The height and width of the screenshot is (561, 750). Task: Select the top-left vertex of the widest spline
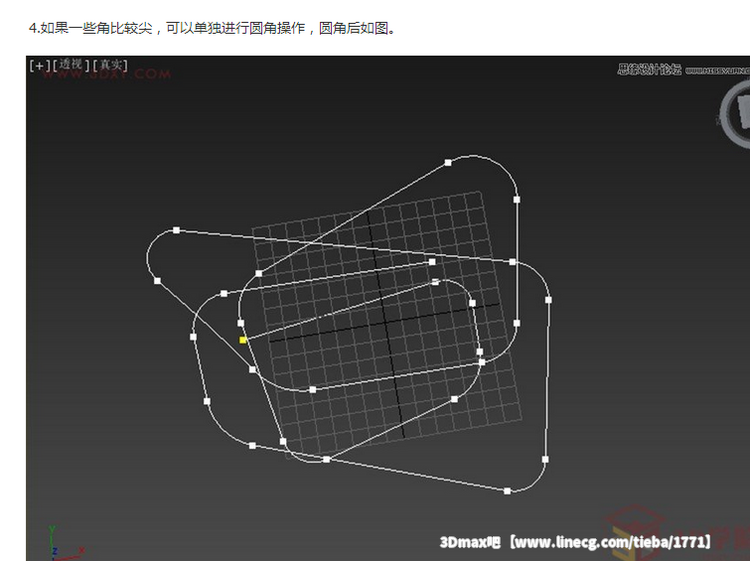pos(176,230)
